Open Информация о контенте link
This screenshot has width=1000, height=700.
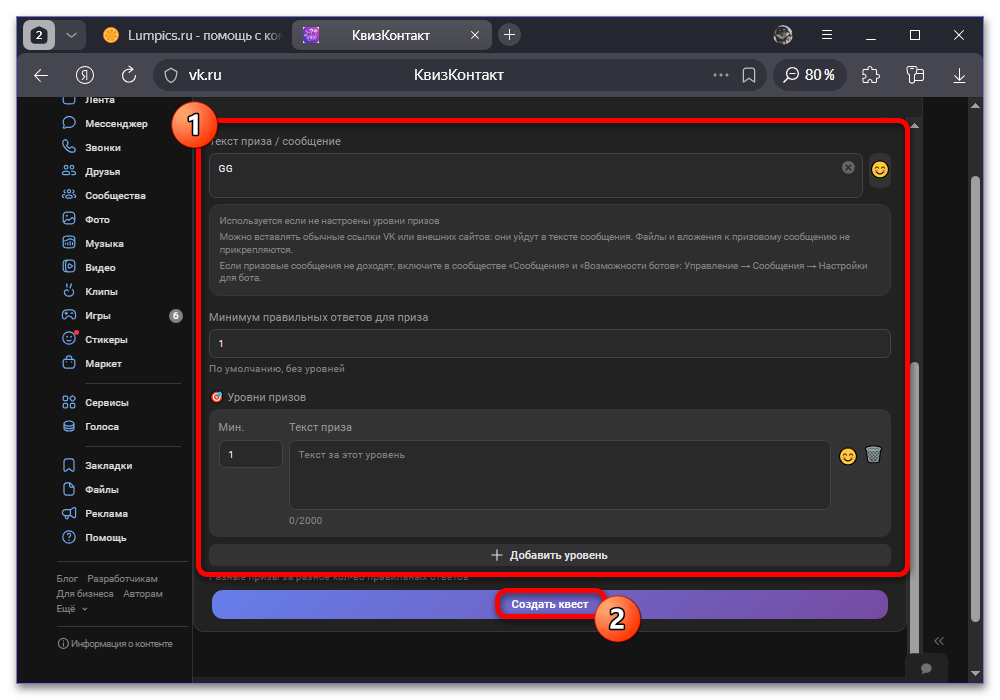[x=115, y=644]
